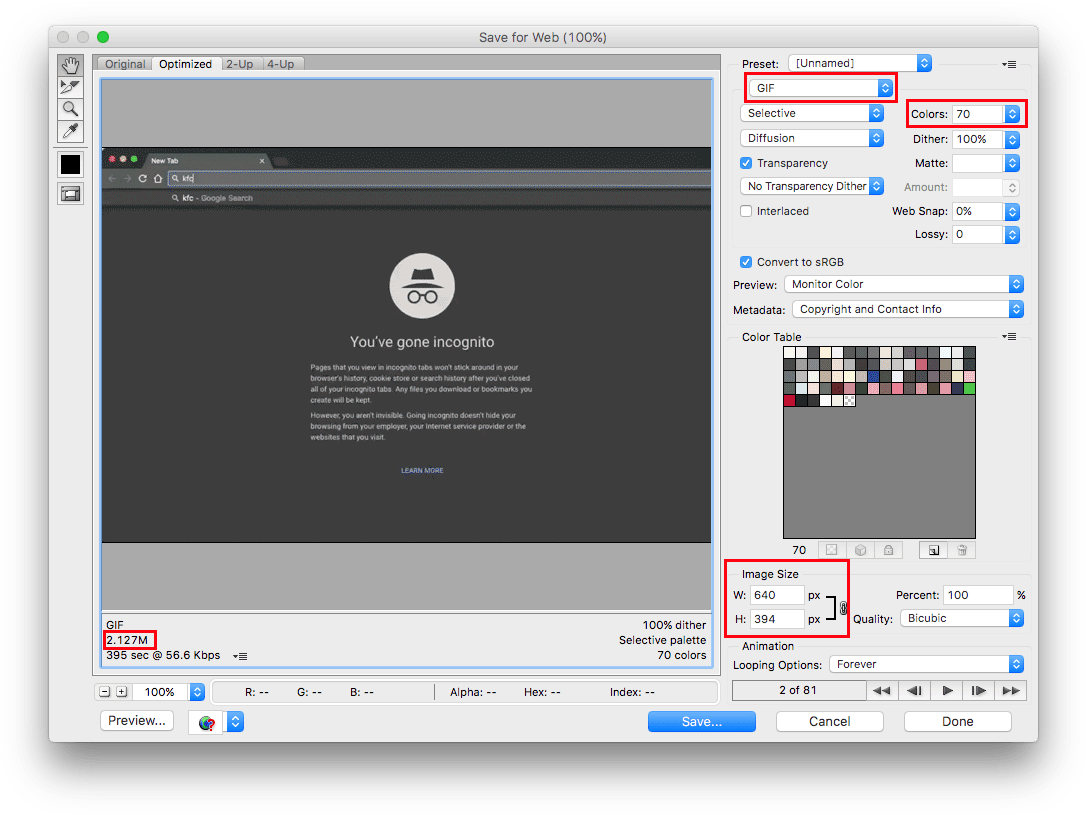
Task: Toggle slices visibility icon
Action: click(x=70, y=194)
